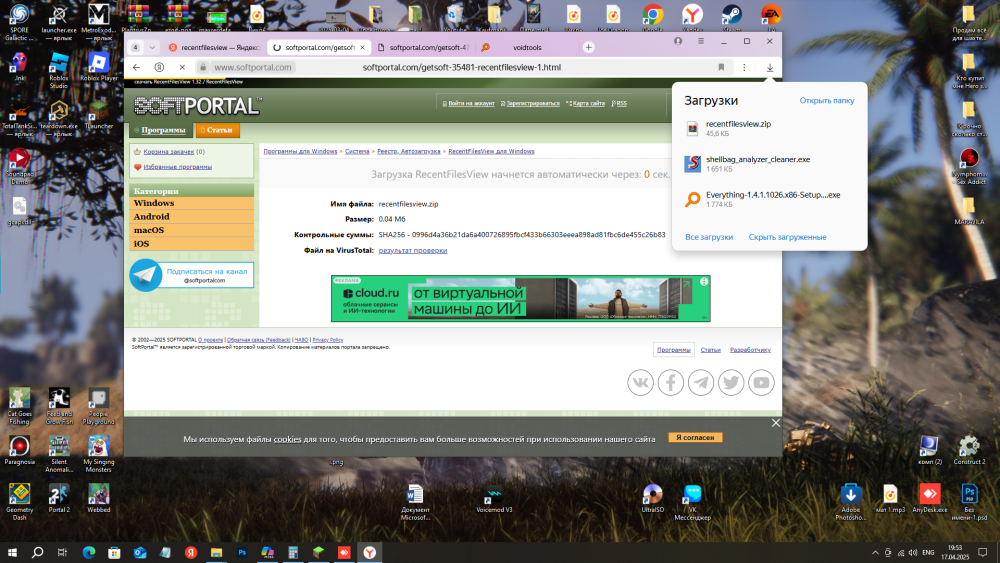Screen dimensions: 1000x563
Task: Open Microsoft Edge from taskbar
Action: pyautogui.click(x=89, y=552)
